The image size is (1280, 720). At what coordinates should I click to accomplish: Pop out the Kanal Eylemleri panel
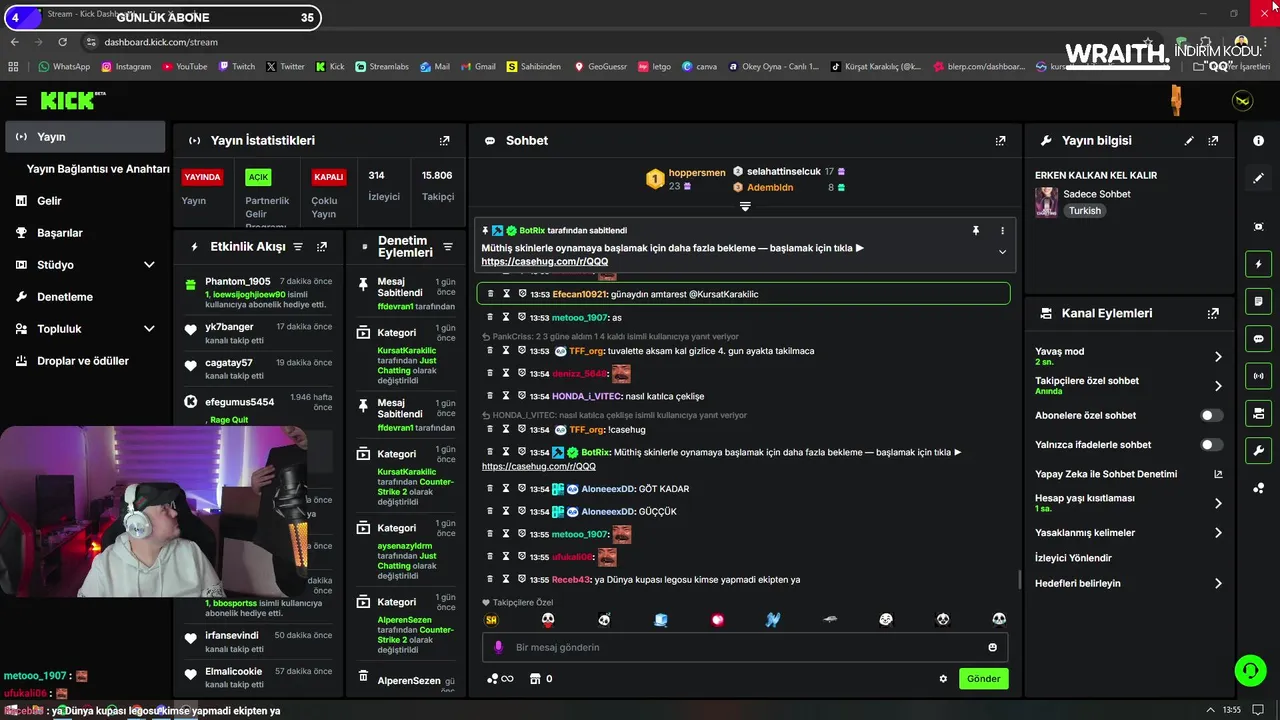[x=1213, y=313]
